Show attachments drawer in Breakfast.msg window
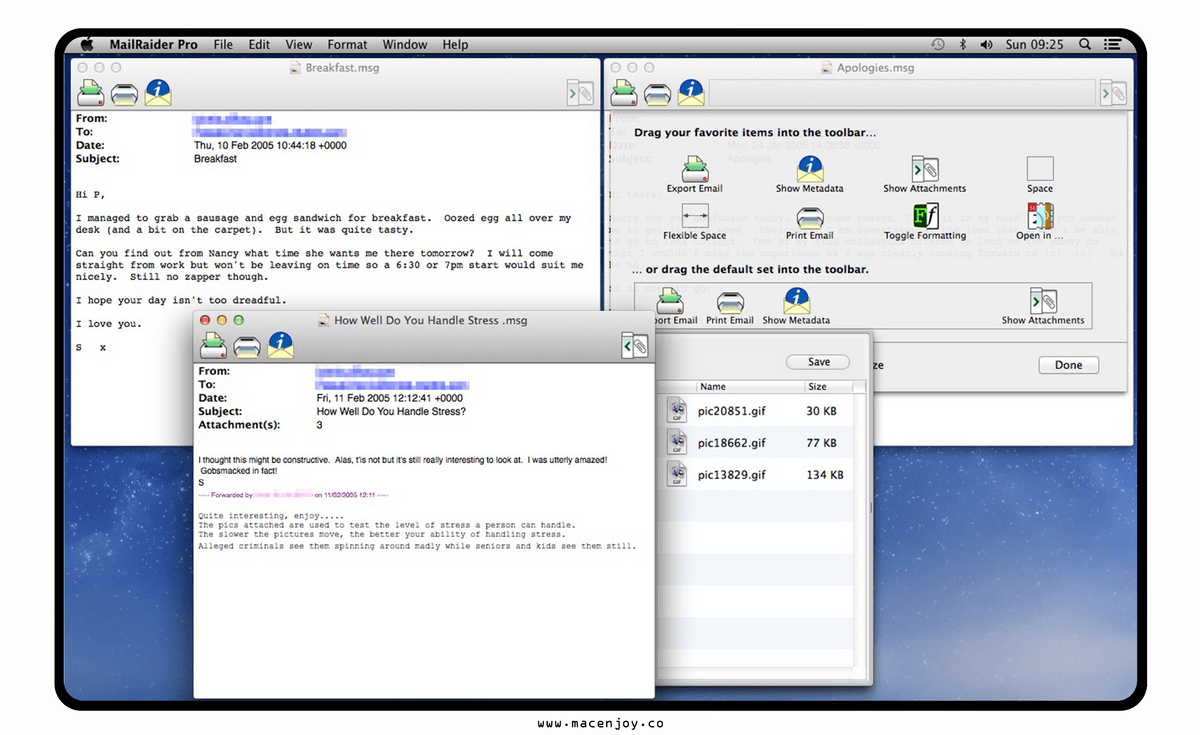Image resolution: width=1200 pixels, height=735 pixels. point(580,93)
